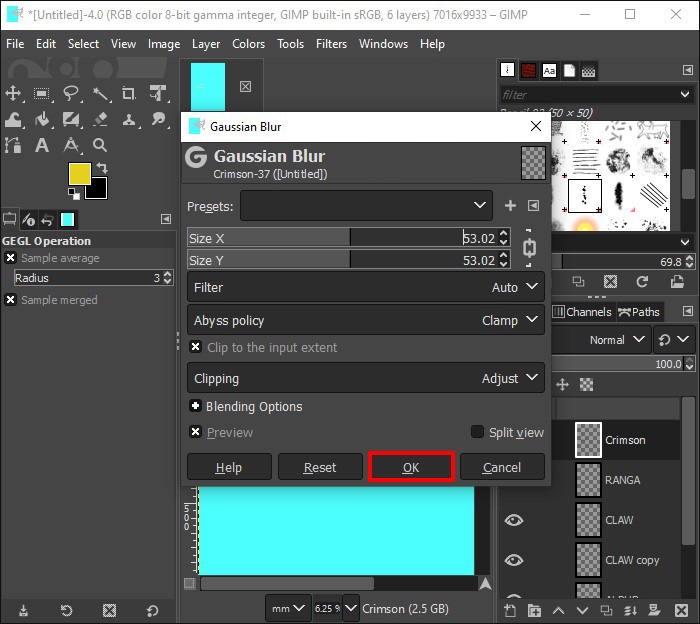The image size is (700, 624).
Task: Open the presets menu arrow icon in Gaussian Blur
Action: (x=533, y=205)
